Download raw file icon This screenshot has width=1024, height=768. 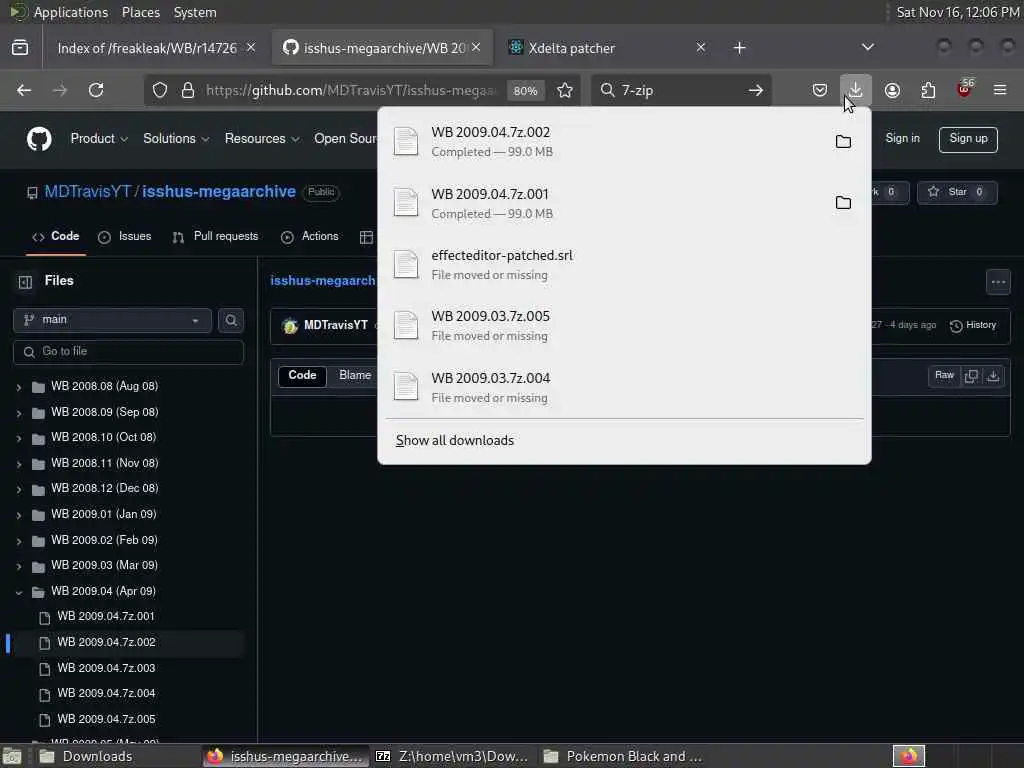click(993, 376)
